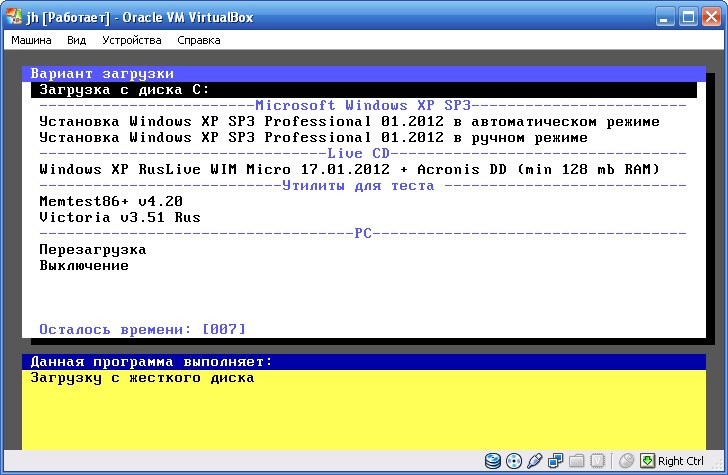The width and height of the screenshot is (728, 475).
Task: Click the virtualization (V chip) status icon
Action: pos(598,461)
